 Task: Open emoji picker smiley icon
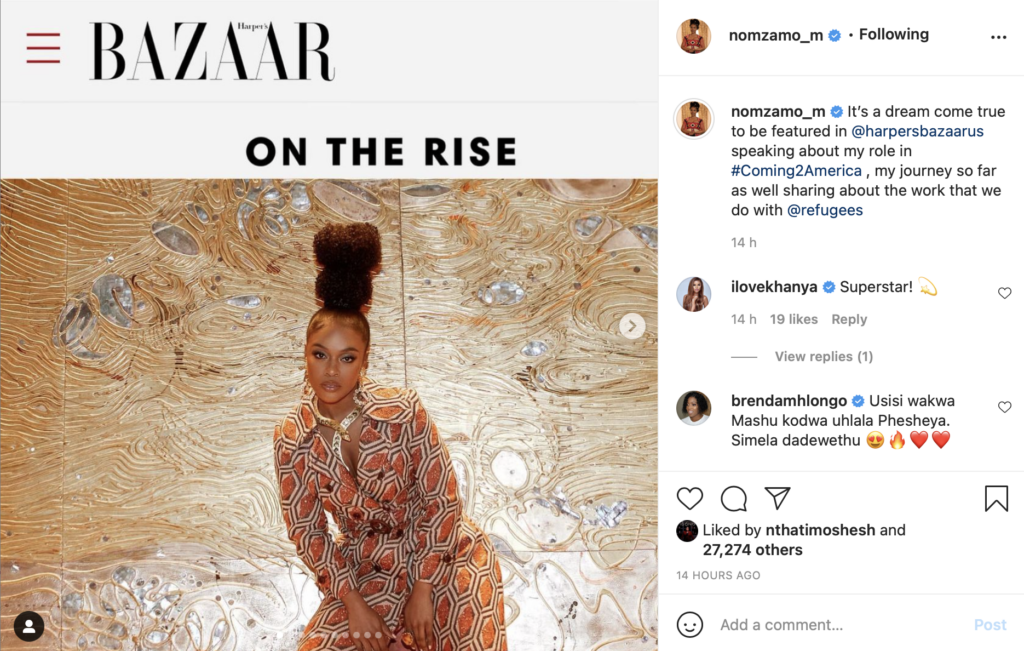click(690, 625)
